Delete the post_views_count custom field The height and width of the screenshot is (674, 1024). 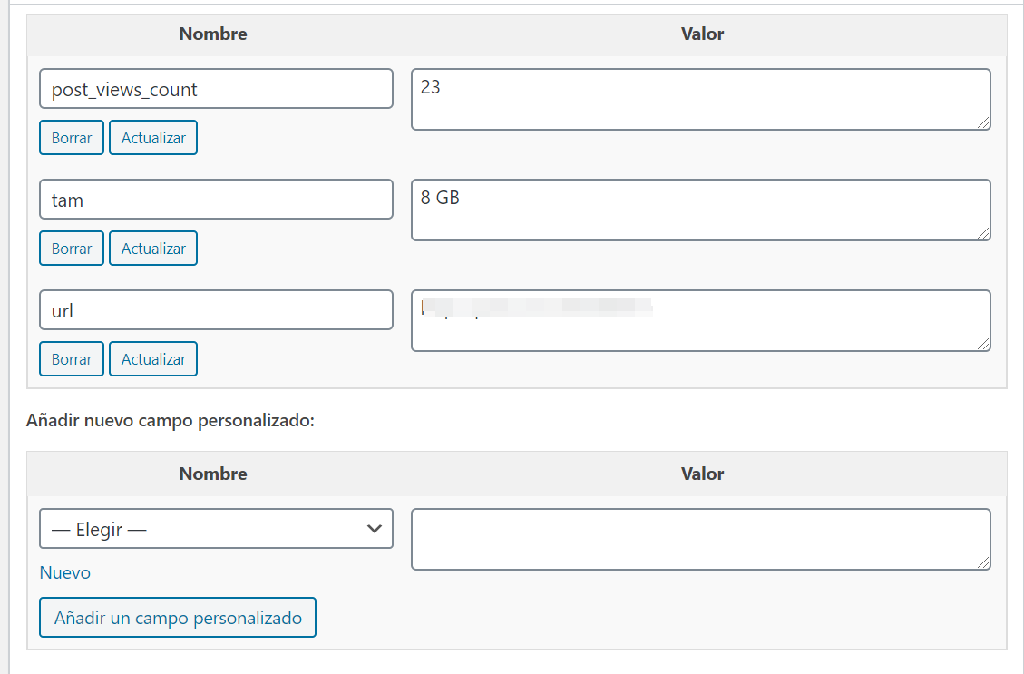(71, 138)
